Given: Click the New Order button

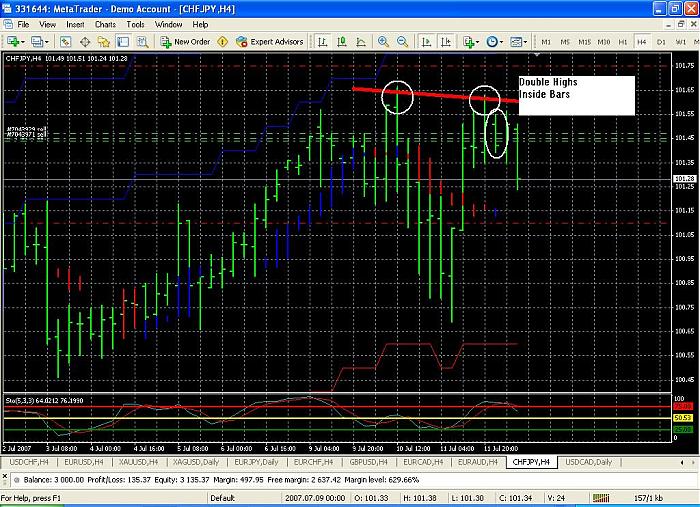Looking at the screenshot, I should tap(185, 42).
